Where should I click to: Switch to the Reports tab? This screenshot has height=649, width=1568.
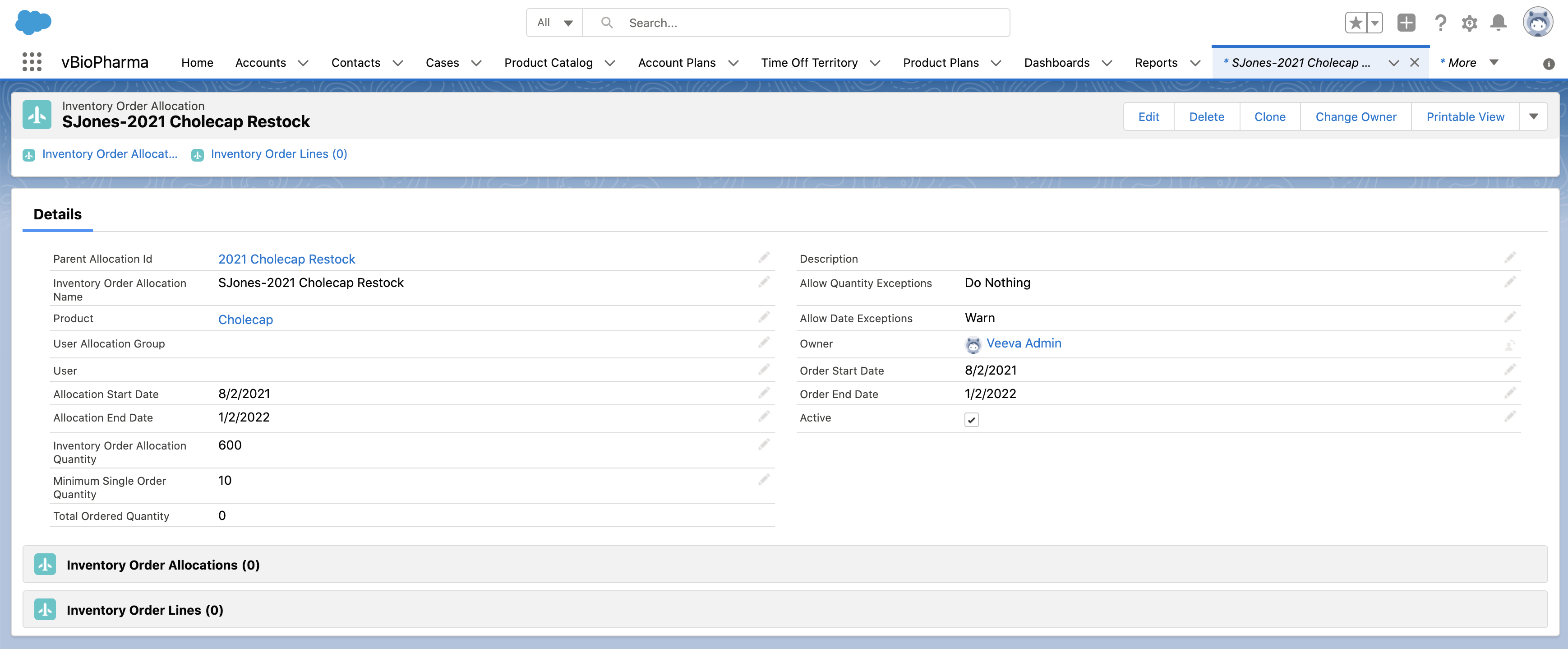tap(1155, 63)
